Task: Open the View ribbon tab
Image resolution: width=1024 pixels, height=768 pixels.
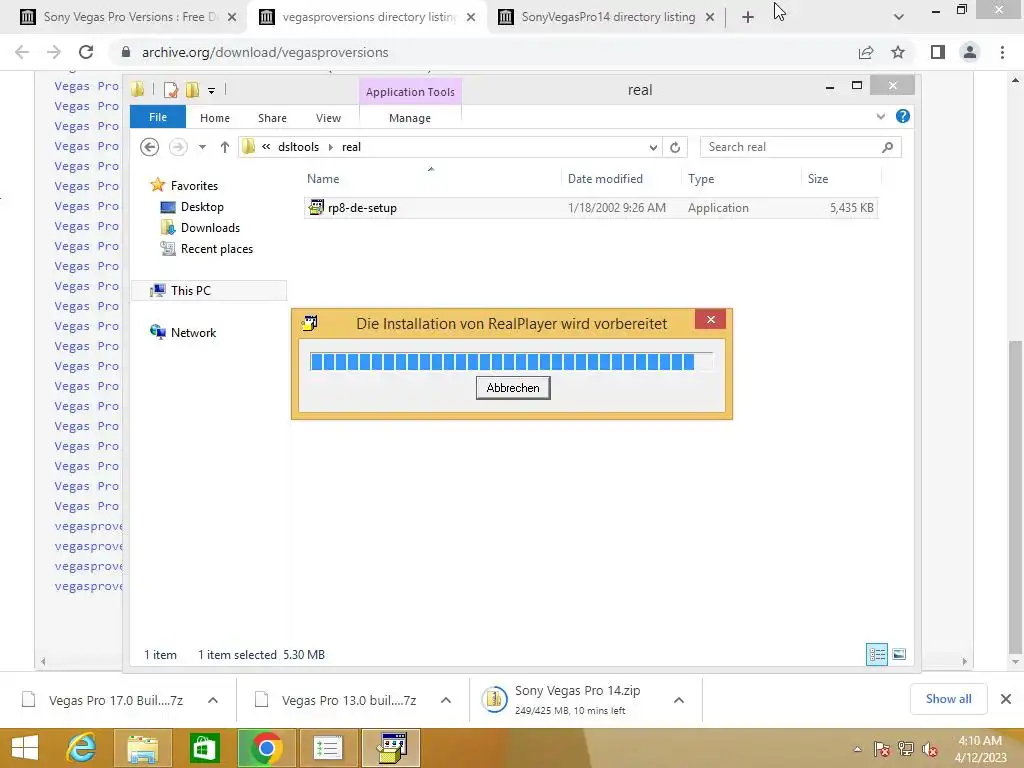Action: 328,118
